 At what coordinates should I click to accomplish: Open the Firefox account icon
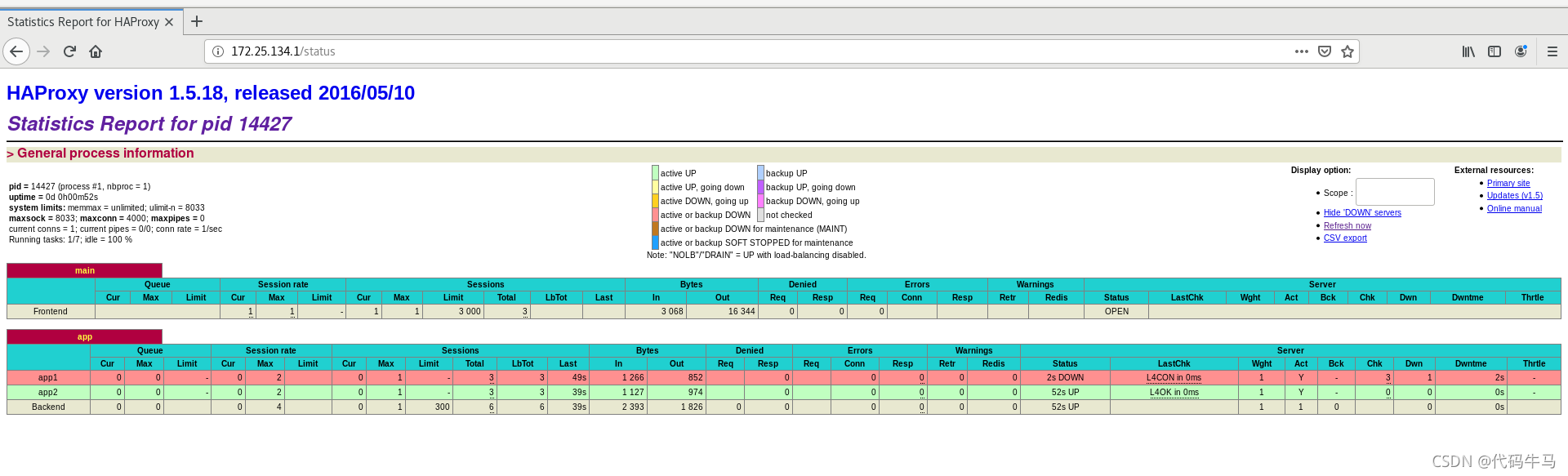coord(1521,51)
